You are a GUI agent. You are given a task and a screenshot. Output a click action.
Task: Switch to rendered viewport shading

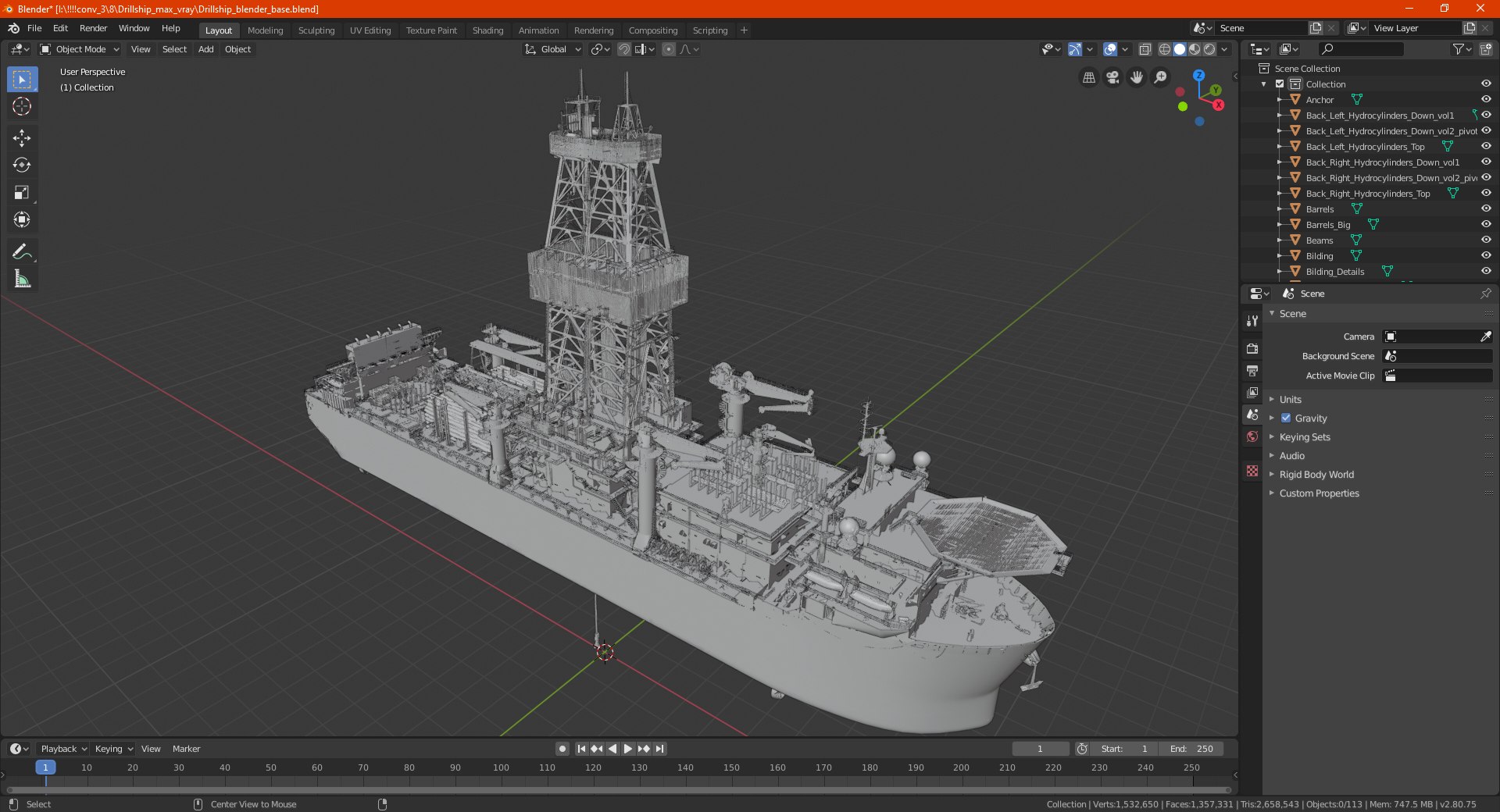point(1209,49)
